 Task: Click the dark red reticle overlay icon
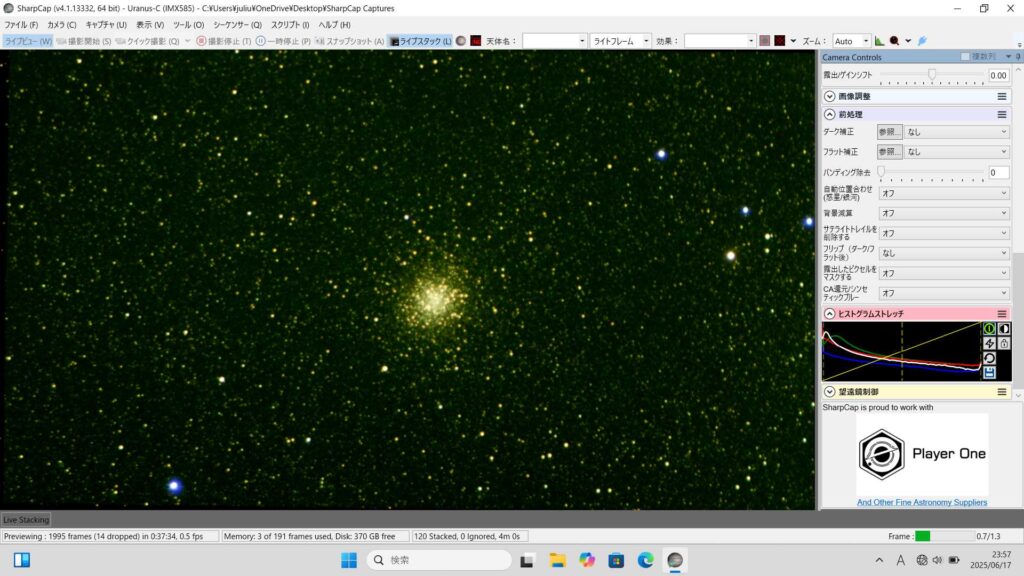coord(780,41)
